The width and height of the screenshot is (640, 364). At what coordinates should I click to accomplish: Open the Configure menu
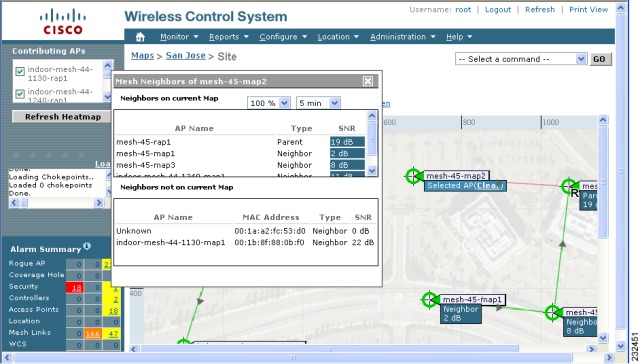(283, 37)
